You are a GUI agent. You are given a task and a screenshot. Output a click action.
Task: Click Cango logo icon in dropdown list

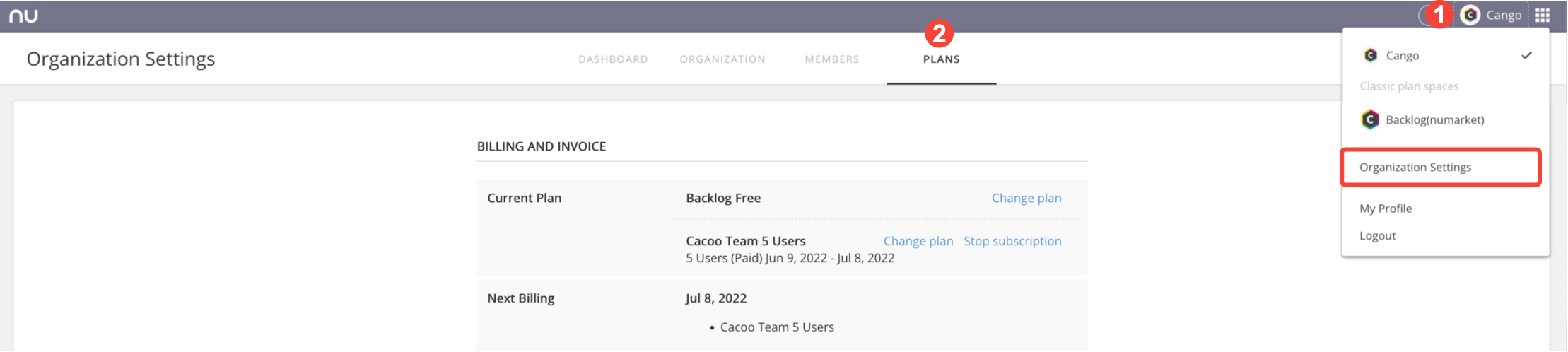(1370, 55)
